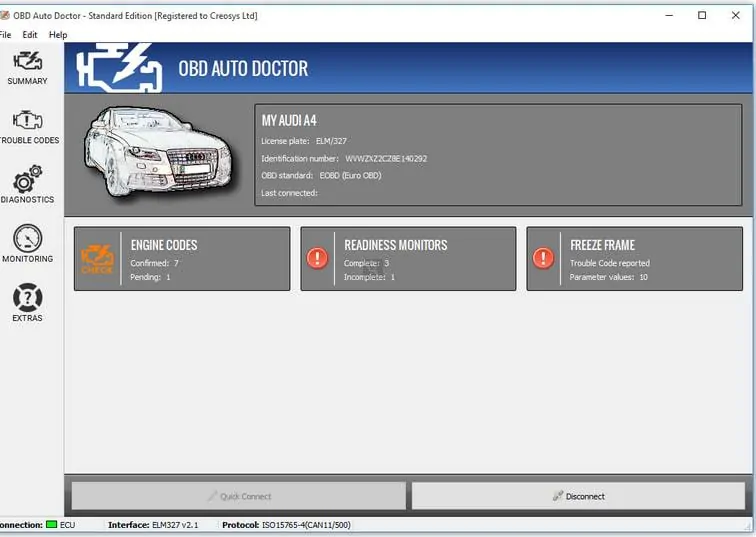Screen dimensions: 756x537
Task: Click the Readiness Monitors red alert icon
Action: click(x=317, y=258)
